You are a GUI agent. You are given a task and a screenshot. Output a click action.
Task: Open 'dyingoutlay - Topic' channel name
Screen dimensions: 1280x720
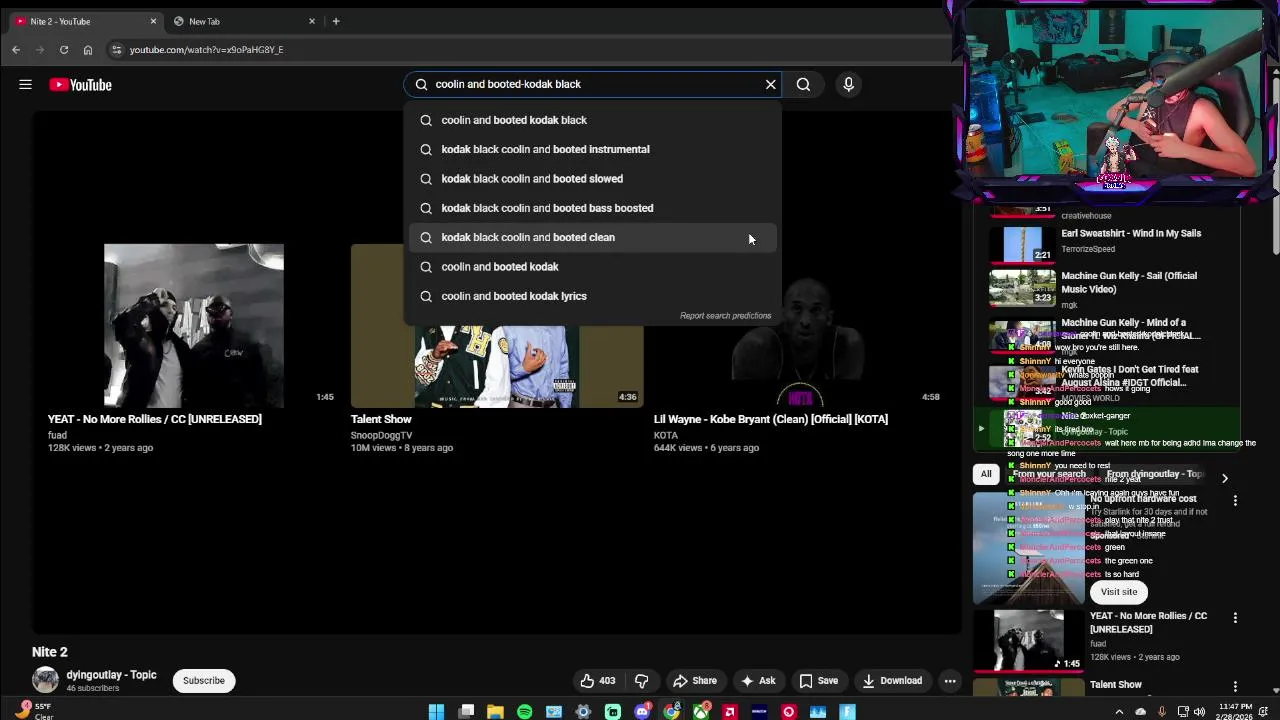[x=111, y=675]
